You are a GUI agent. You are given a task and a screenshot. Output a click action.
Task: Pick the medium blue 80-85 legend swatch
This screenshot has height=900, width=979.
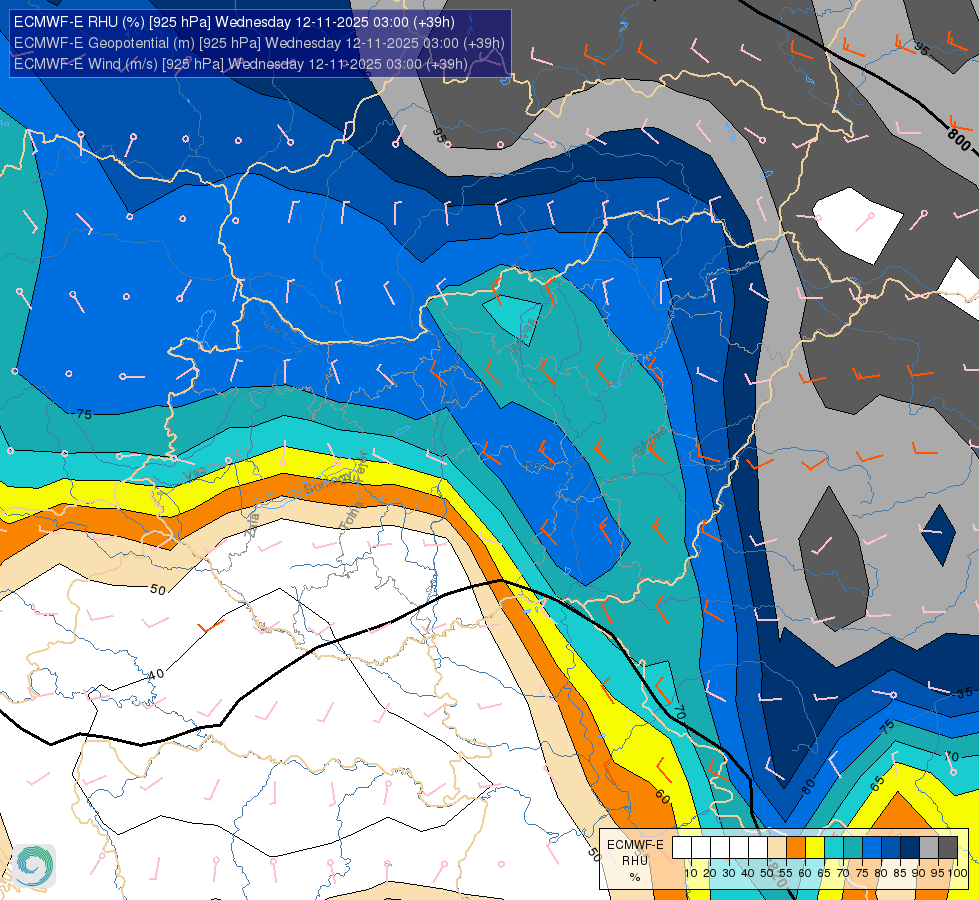[x=891, y=847]
